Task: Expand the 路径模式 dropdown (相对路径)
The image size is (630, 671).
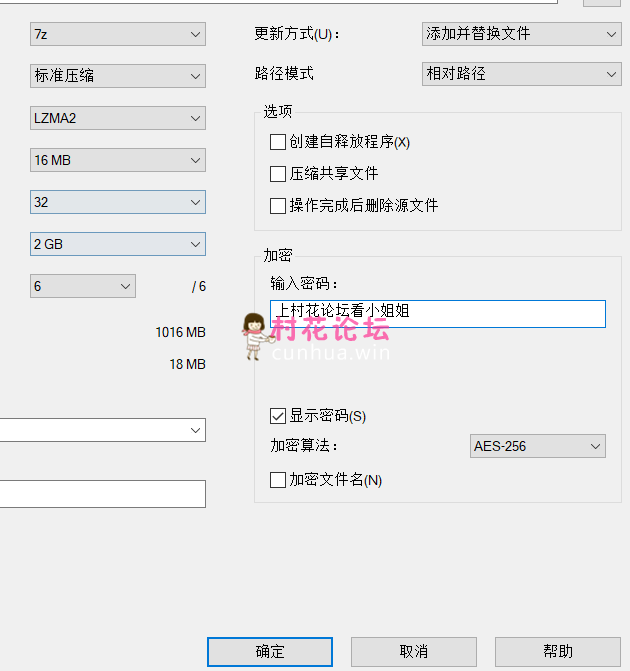Action: click(x=521, y=74)
